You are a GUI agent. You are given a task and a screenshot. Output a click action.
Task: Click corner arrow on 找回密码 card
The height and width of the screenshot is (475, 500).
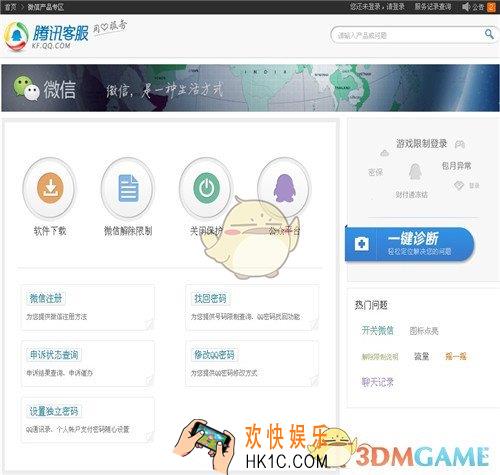coord(313,323)
